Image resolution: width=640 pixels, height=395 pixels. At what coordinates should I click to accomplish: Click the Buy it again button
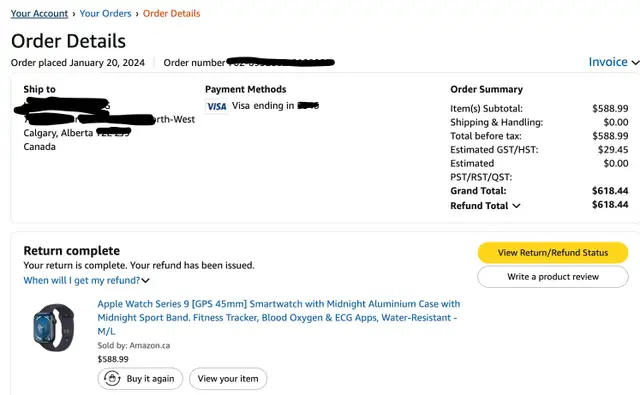point(140,379)
